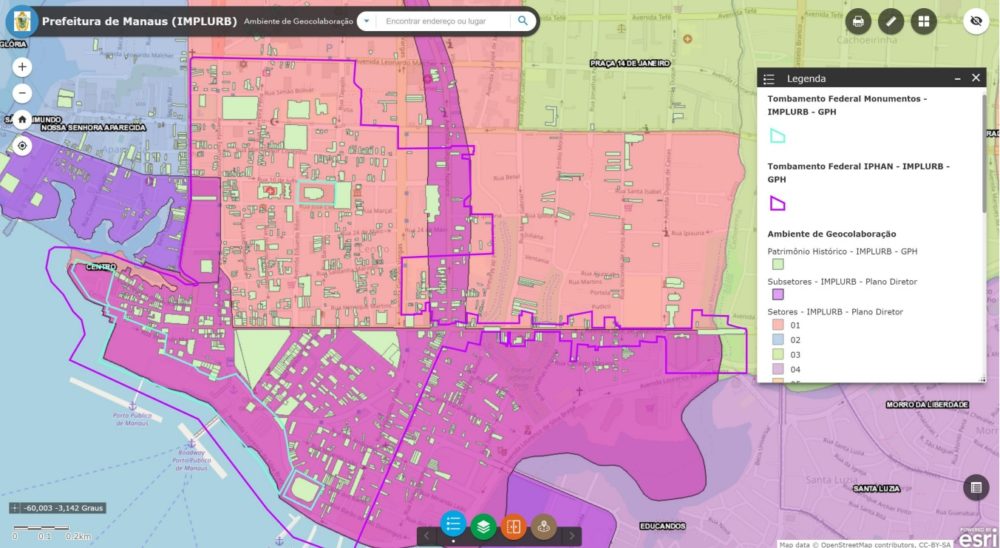Zoom out with the minus button

pos(22,93)
